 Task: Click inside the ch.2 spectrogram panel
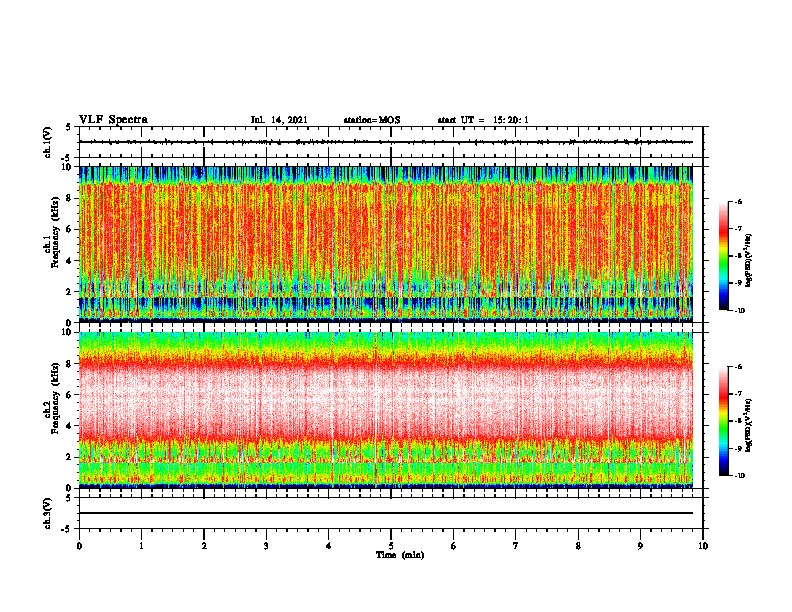(386, 410)
